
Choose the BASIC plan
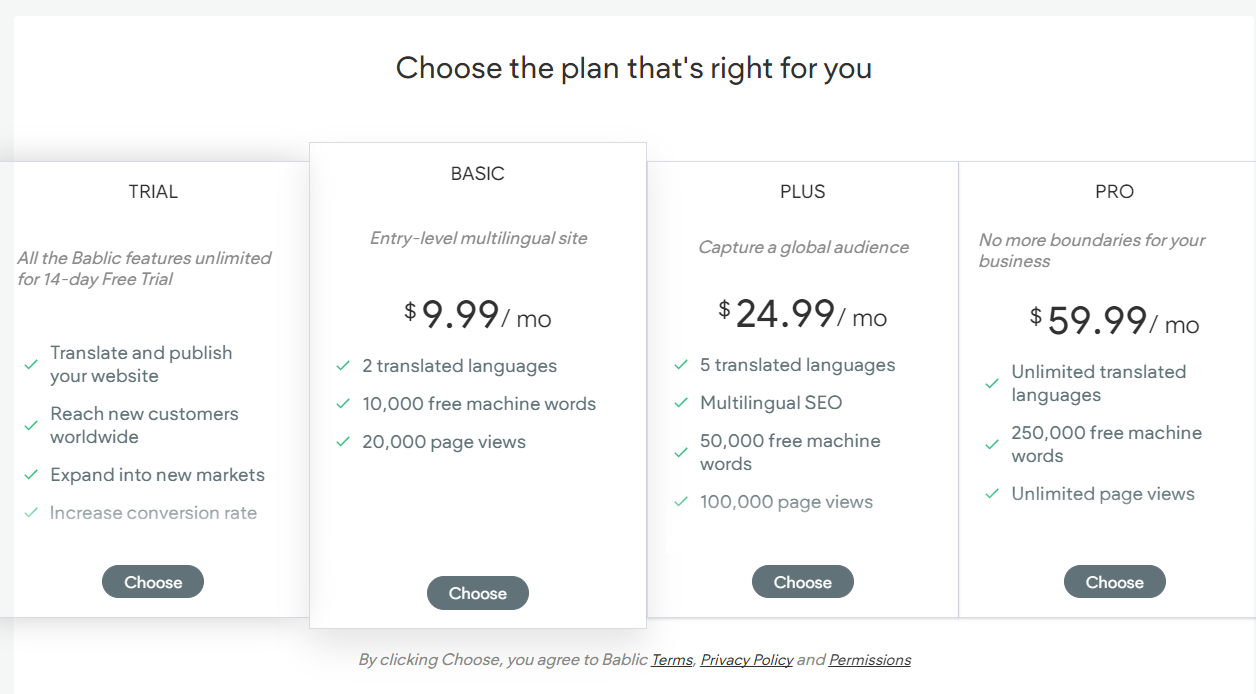point(477,593)
